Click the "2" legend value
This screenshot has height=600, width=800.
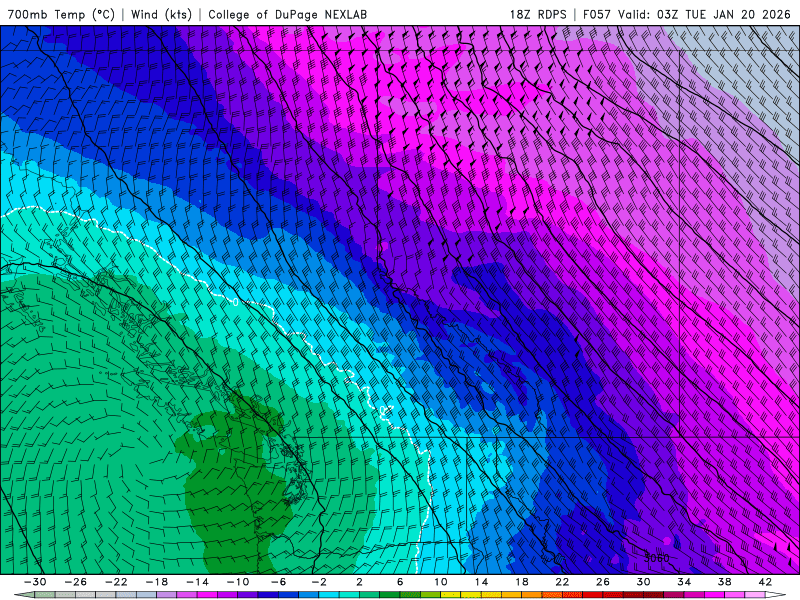pos(360,582)
